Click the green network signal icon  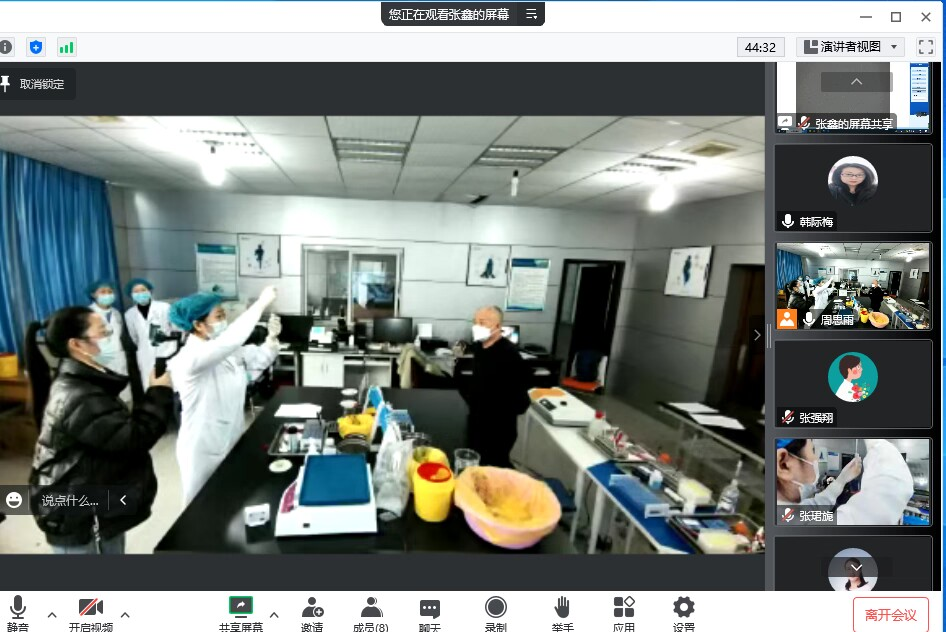click(x=66, y=47)
